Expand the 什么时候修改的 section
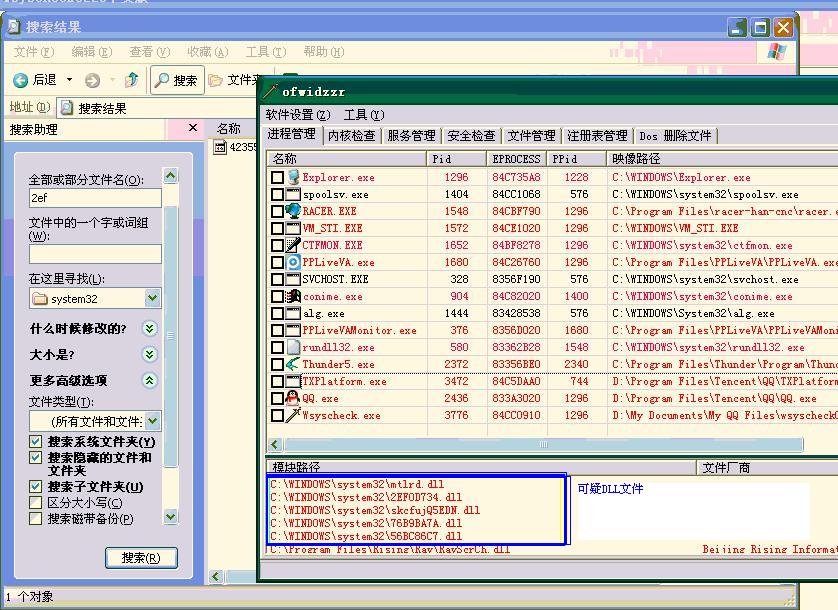Viewport: 838px width, 610px height. click(x=150, y=328)
